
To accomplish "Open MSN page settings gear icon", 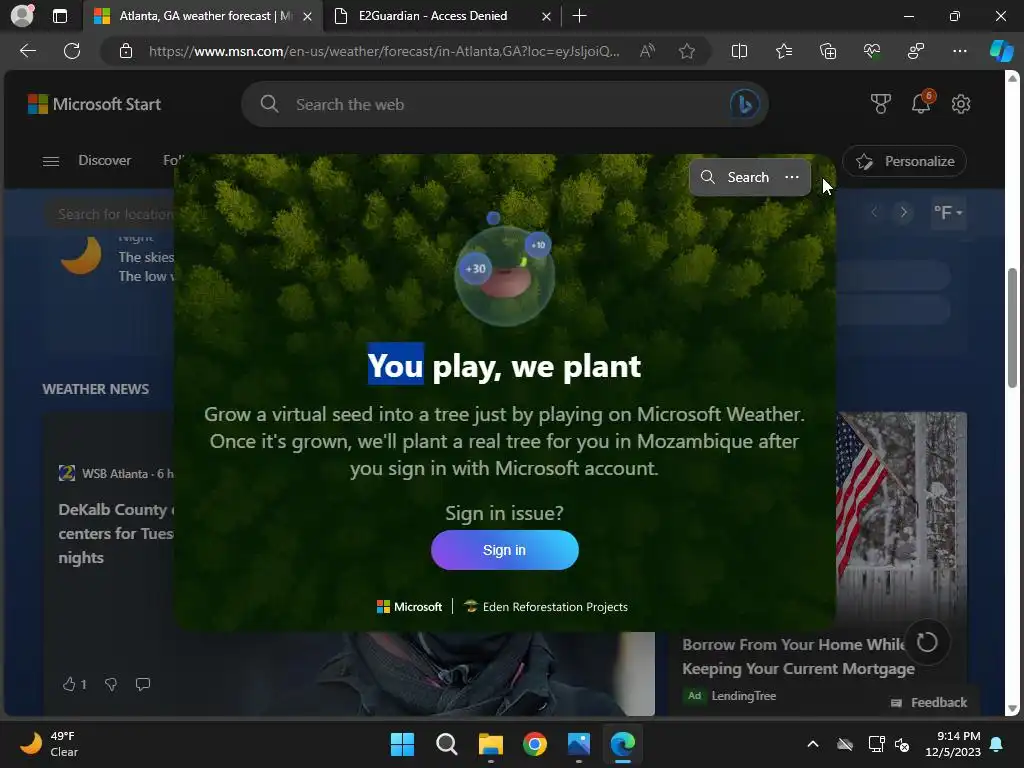I will click(961, 104).
